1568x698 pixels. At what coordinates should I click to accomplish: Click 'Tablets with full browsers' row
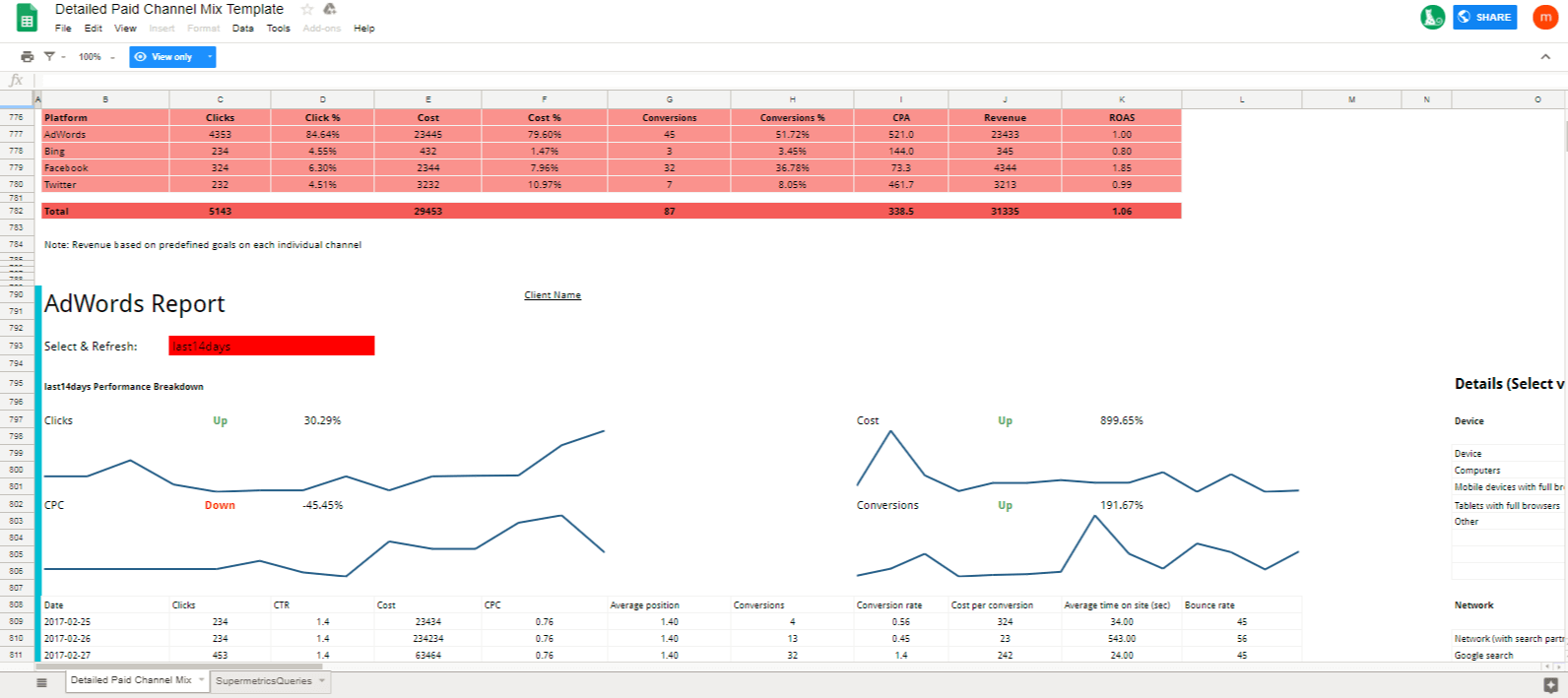1507,505
